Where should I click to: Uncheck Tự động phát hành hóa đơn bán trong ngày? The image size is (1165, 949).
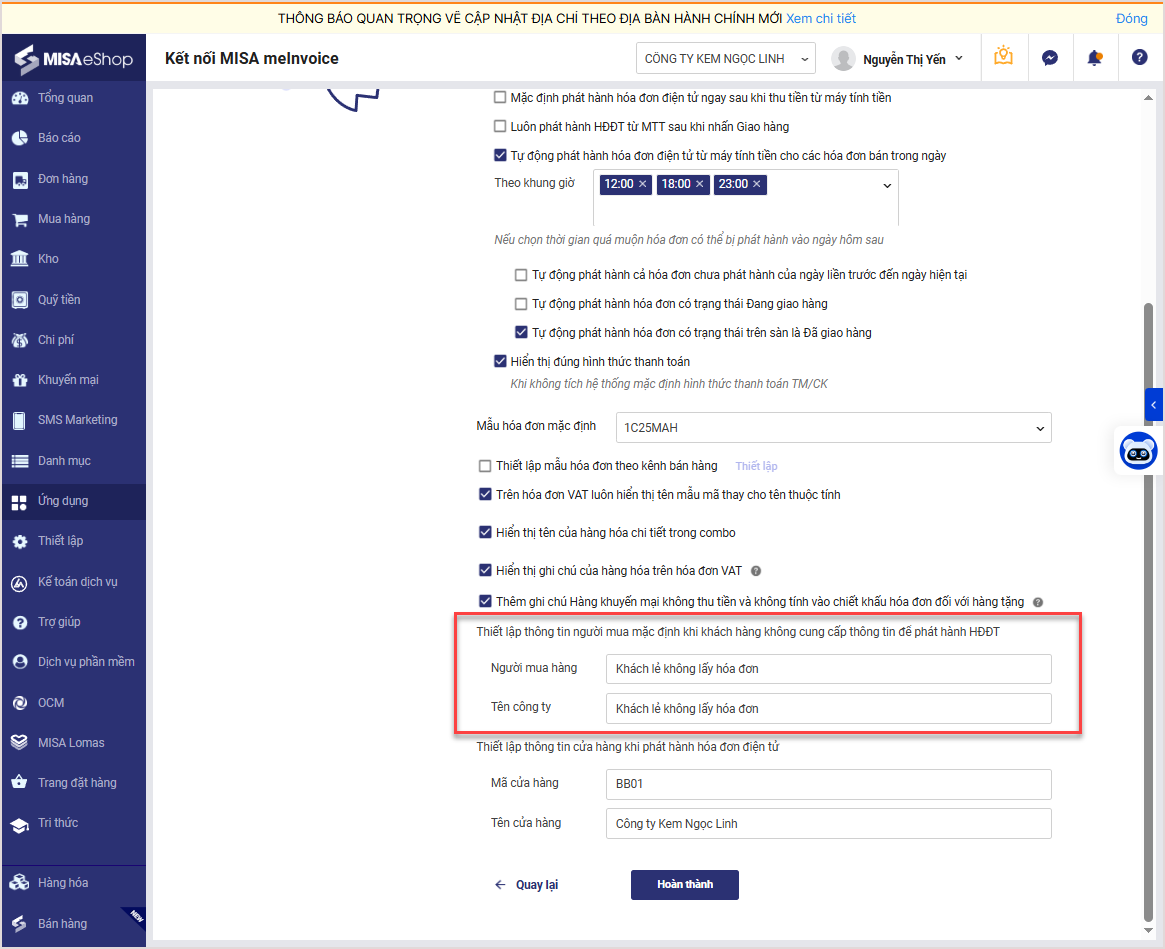[x=500, y=155]
